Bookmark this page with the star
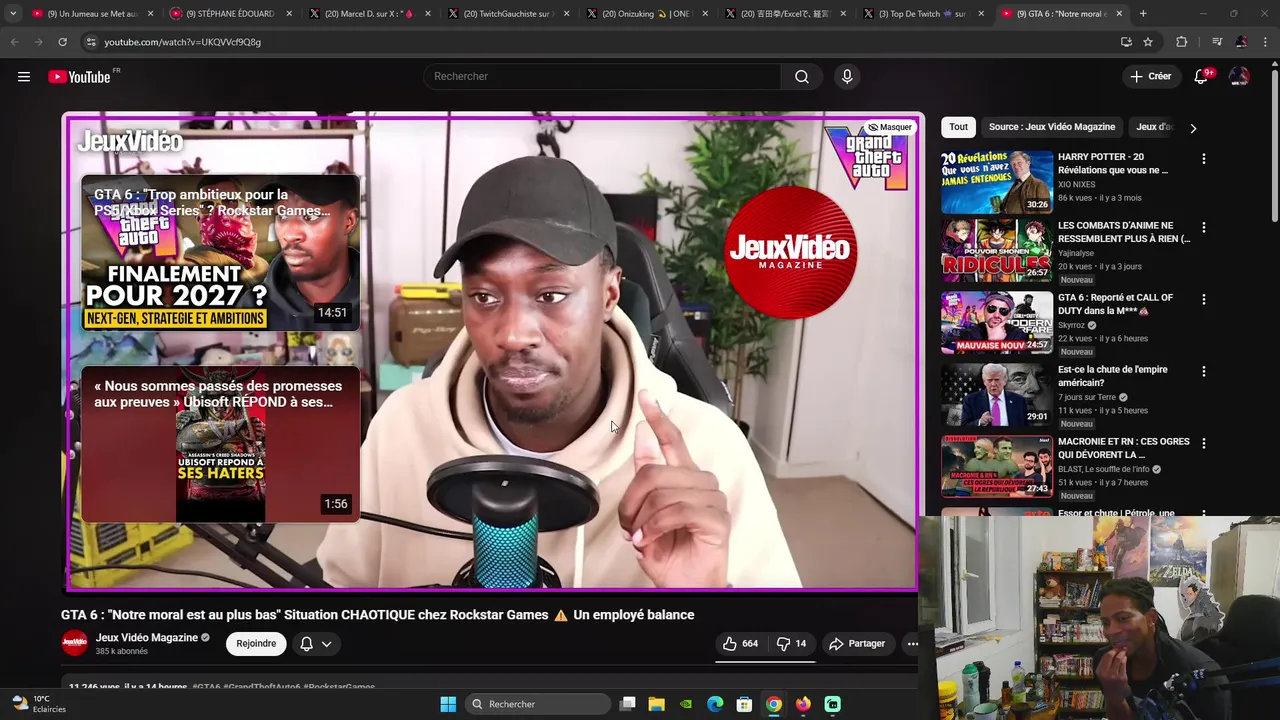 coord(1148,42)
